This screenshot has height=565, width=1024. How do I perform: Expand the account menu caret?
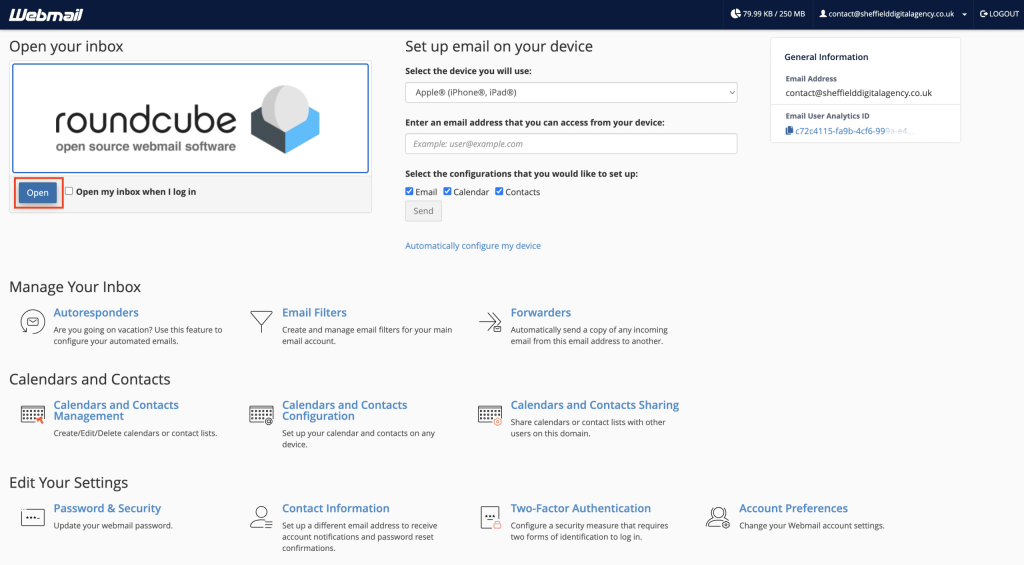click(x=965, y=14)
